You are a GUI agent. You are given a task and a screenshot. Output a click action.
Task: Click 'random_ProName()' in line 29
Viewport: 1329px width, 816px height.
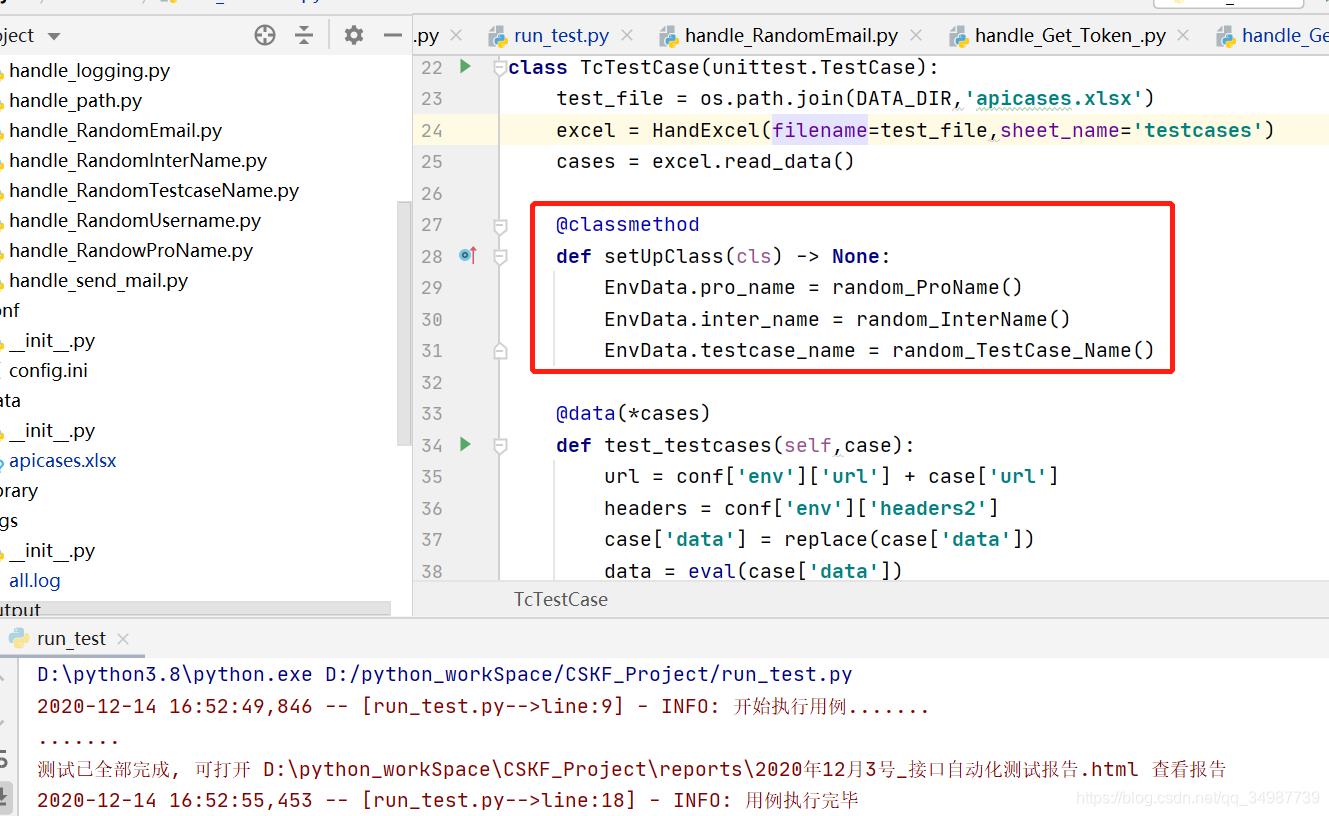coord(927,288)
